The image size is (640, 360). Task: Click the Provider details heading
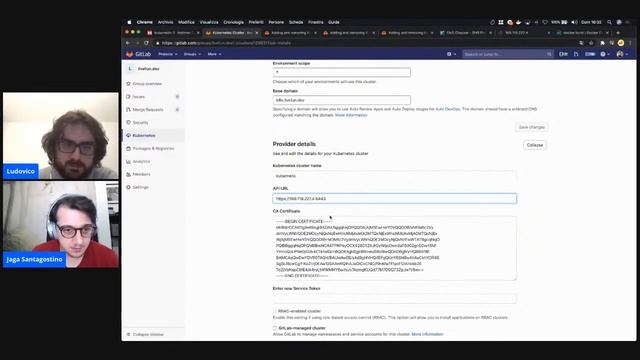tap(294, 144)
